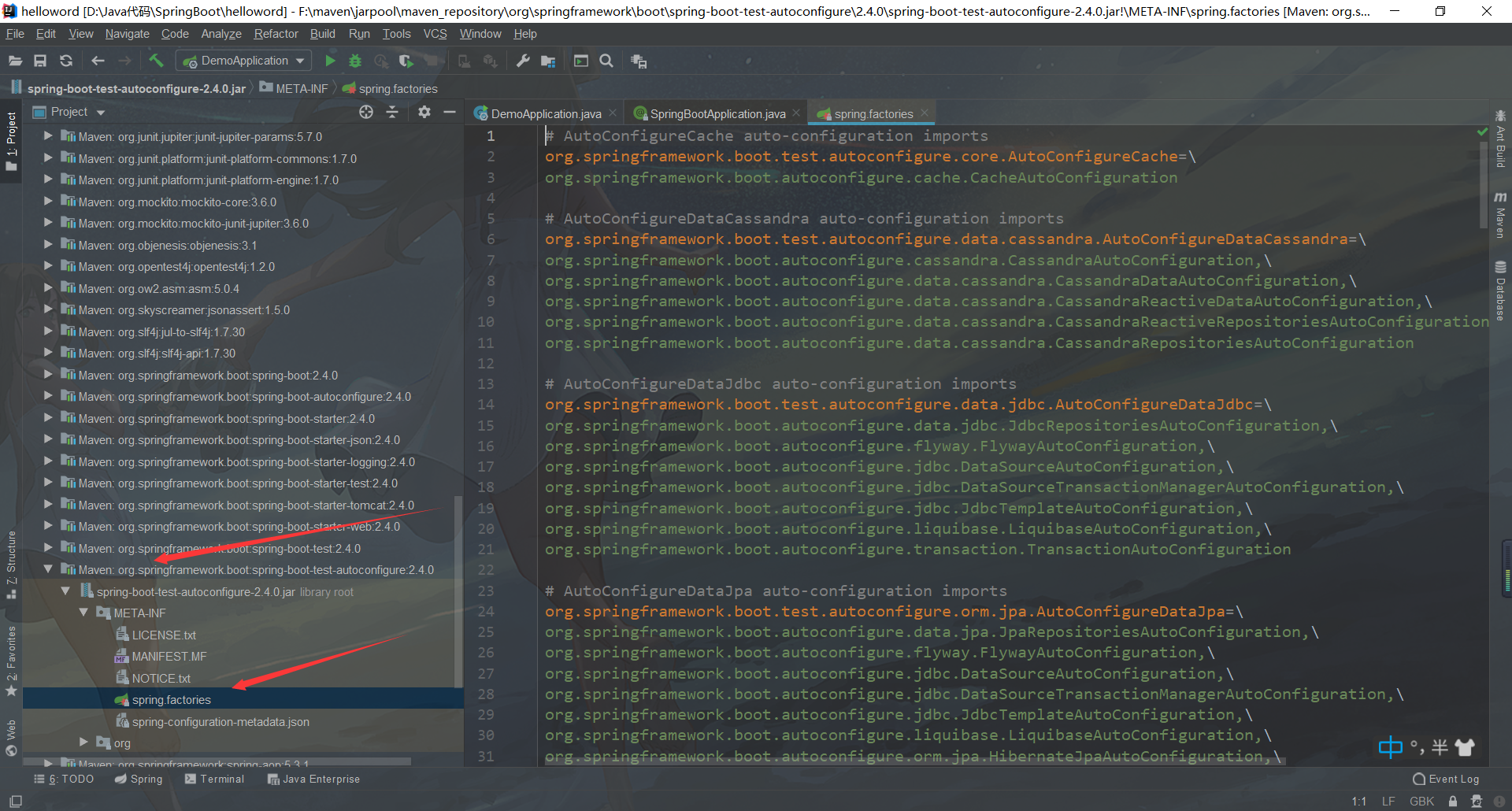Expand Maven spring-boot-starter-web:2.4.0 library

[48, 525]
